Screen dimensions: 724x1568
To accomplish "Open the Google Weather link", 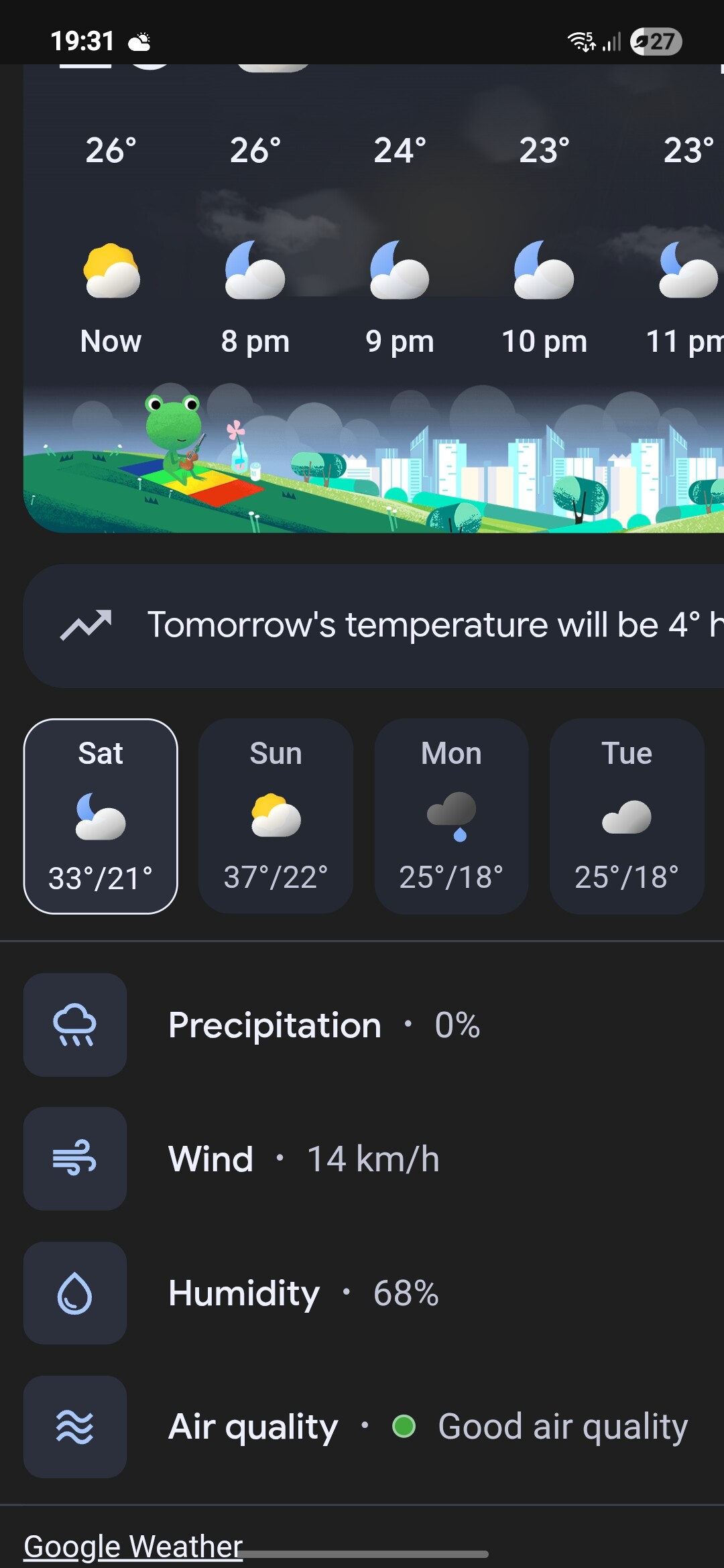I will pyautogui.click(x=133, y=1546).
